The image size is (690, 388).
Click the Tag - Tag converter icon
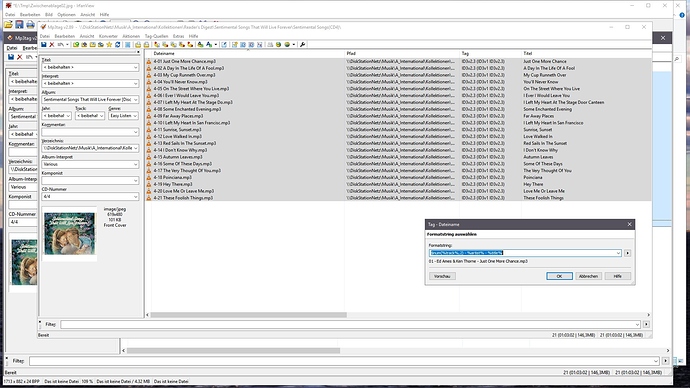pyautogui.click(x=190, y=44)
